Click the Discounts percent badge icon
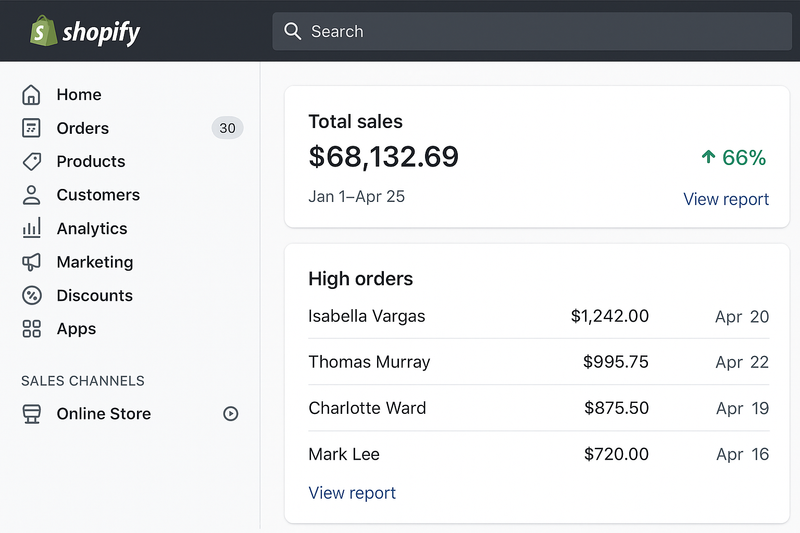Viewport: 800px width, 533px height. click(32, 296)
